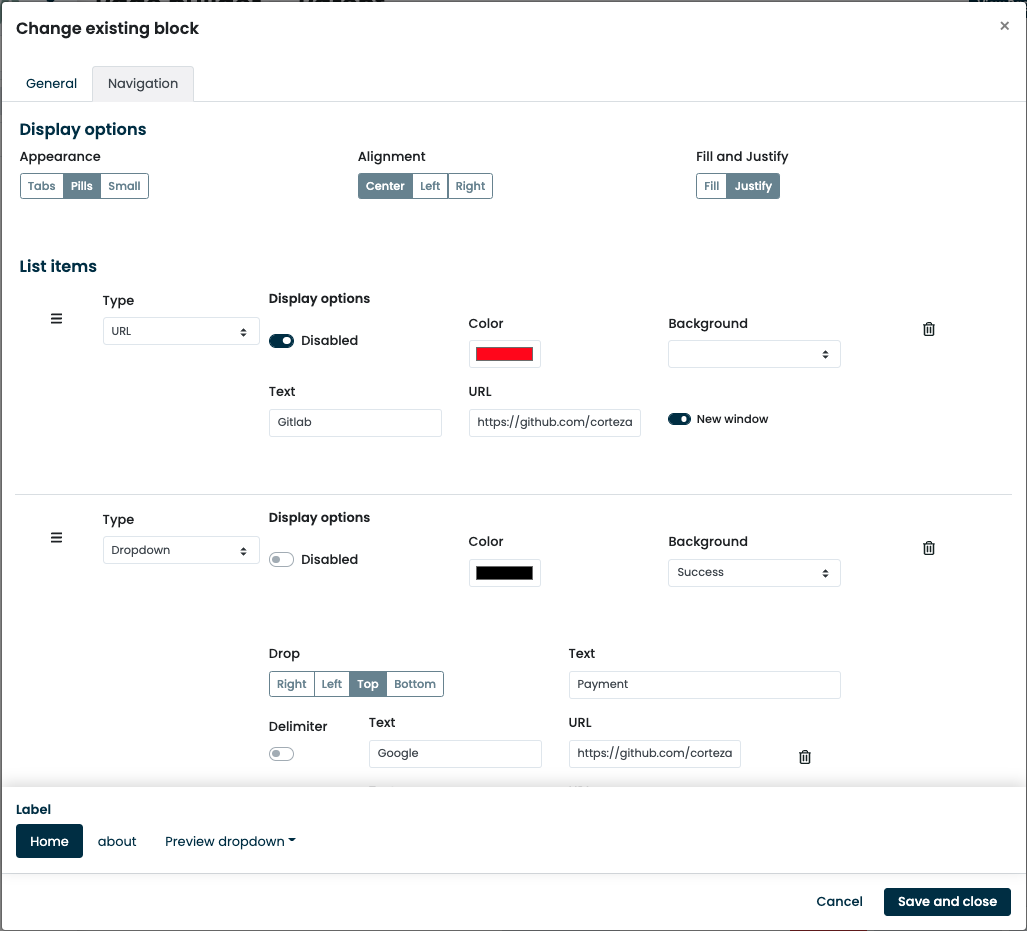Select Pills appearance
The height and width of the screenshot is (931, 1027).
pyautogui.click(x=82, y=186)
